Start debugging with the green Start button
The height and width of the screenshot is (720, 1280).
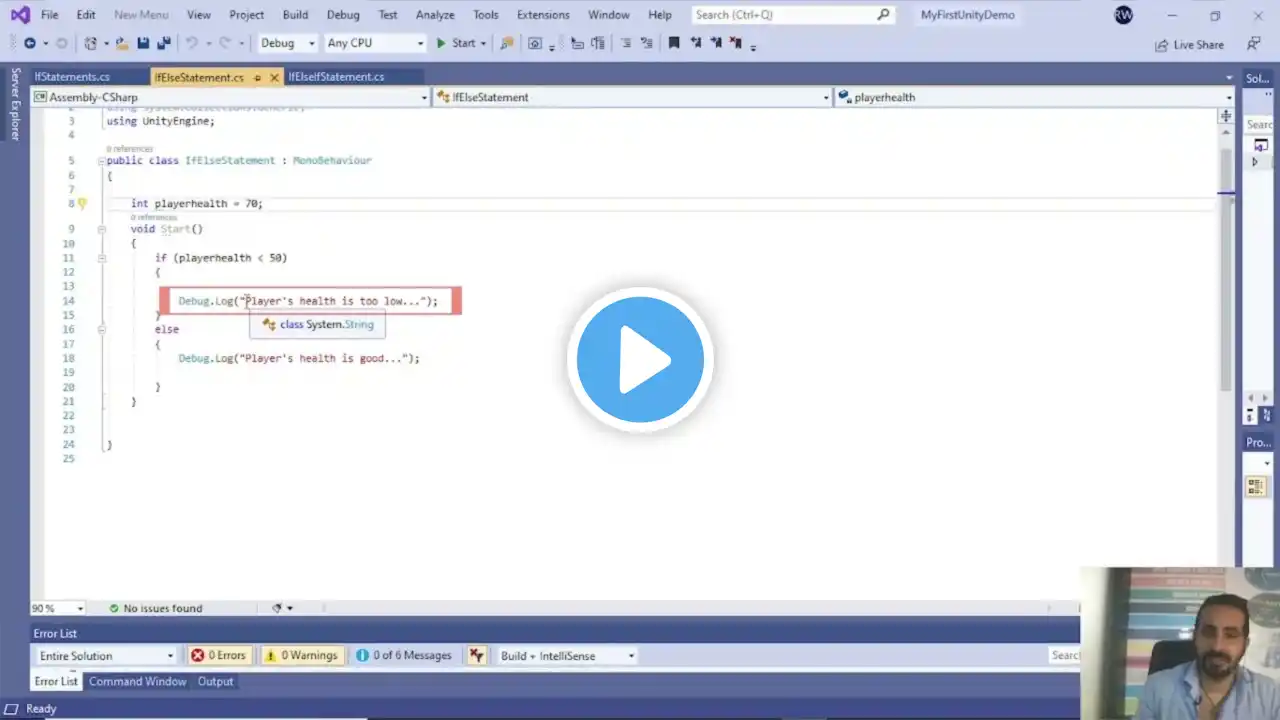(x=455, y=43)
